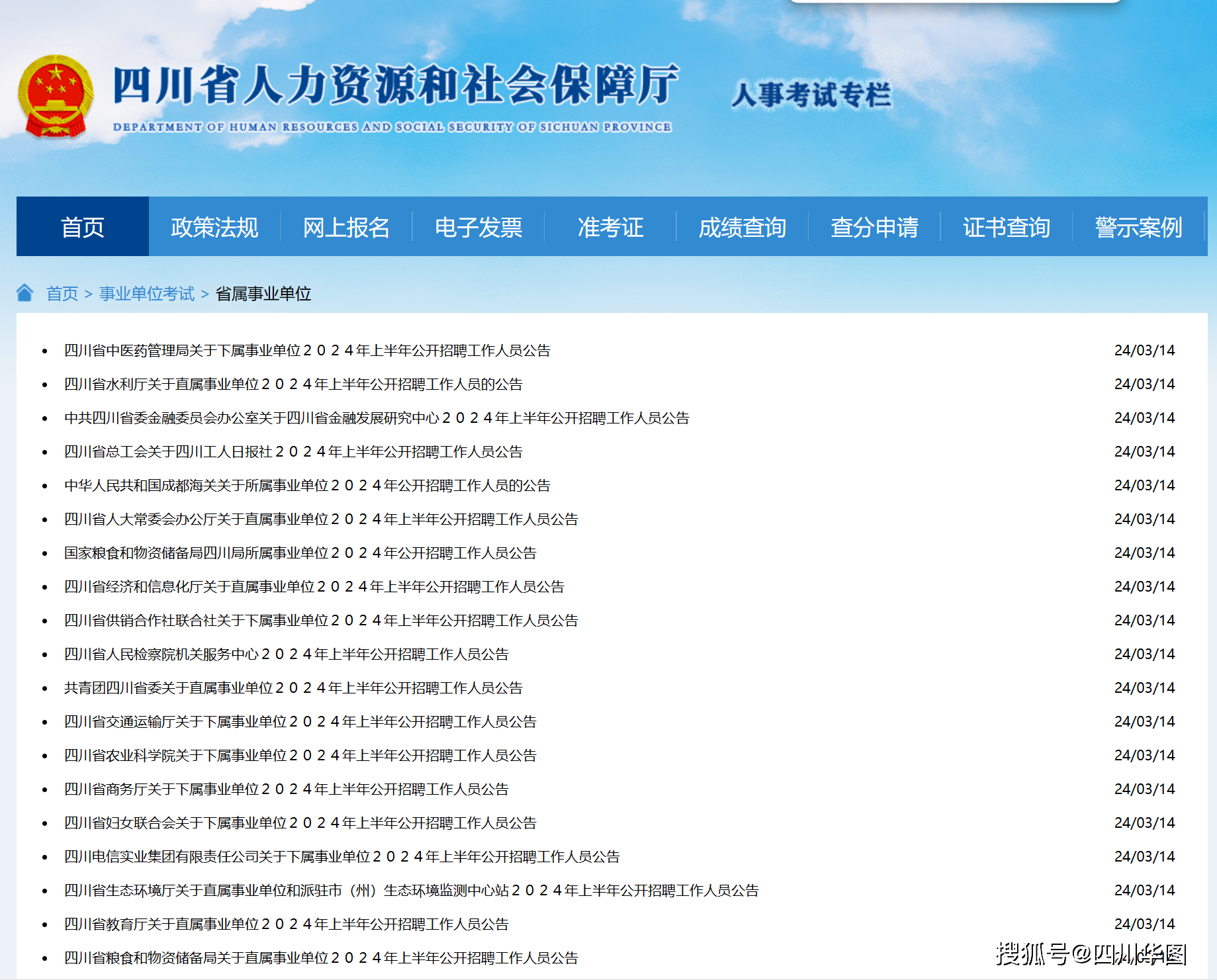Image resolution: width=1217 pixels, height=980 pixels.
Task: Click the 四川省人力资源和社会保障厅 site title
Action: [x=396, y=85]
